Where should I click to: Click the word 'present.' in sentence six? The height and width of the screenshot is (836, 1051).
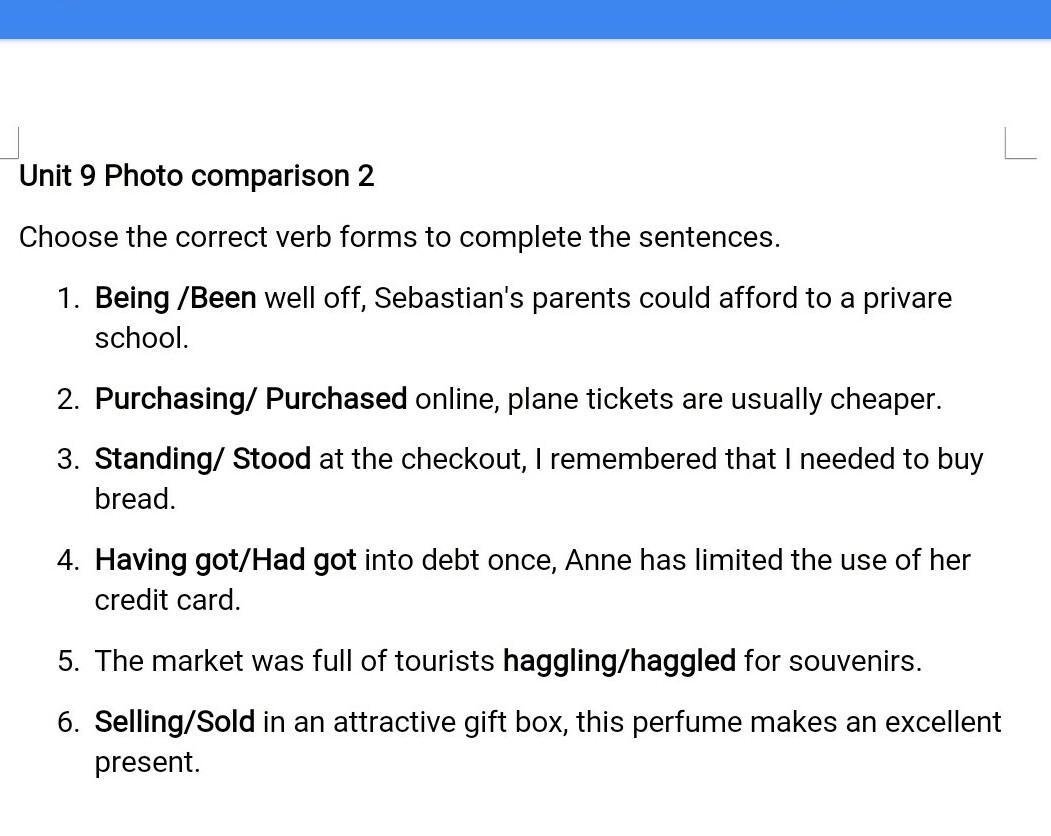point(147,762)
